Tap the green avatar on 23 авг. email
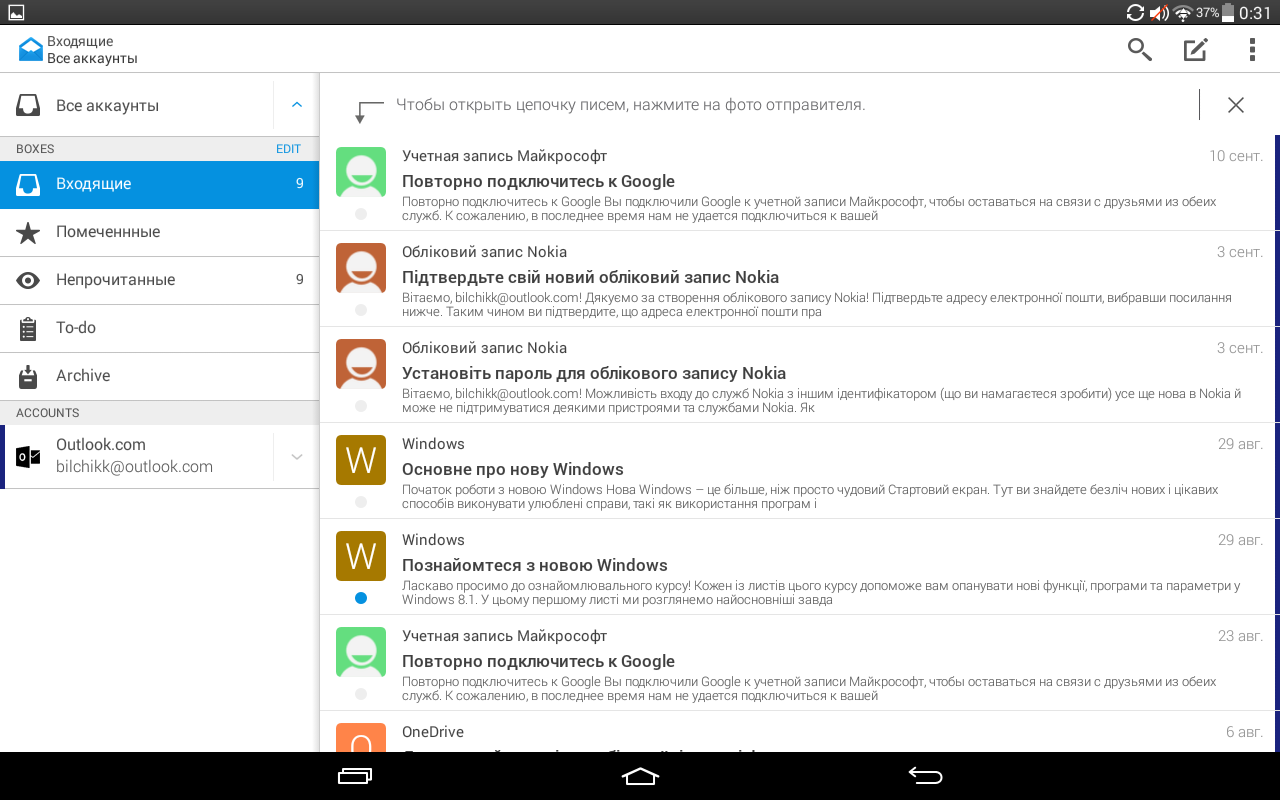The image size is (1280, 800). [361, 652]
